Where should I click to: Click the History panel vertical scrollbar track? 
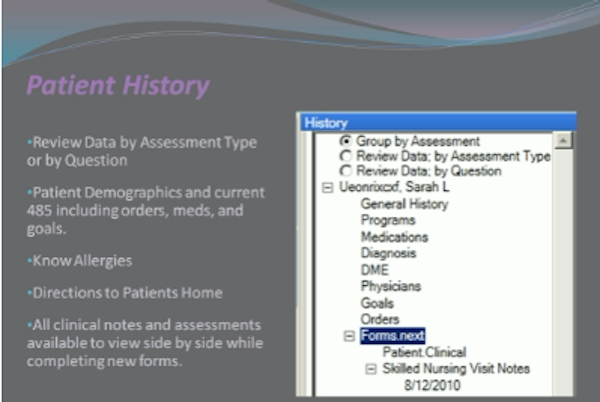[x=563, y=272]
